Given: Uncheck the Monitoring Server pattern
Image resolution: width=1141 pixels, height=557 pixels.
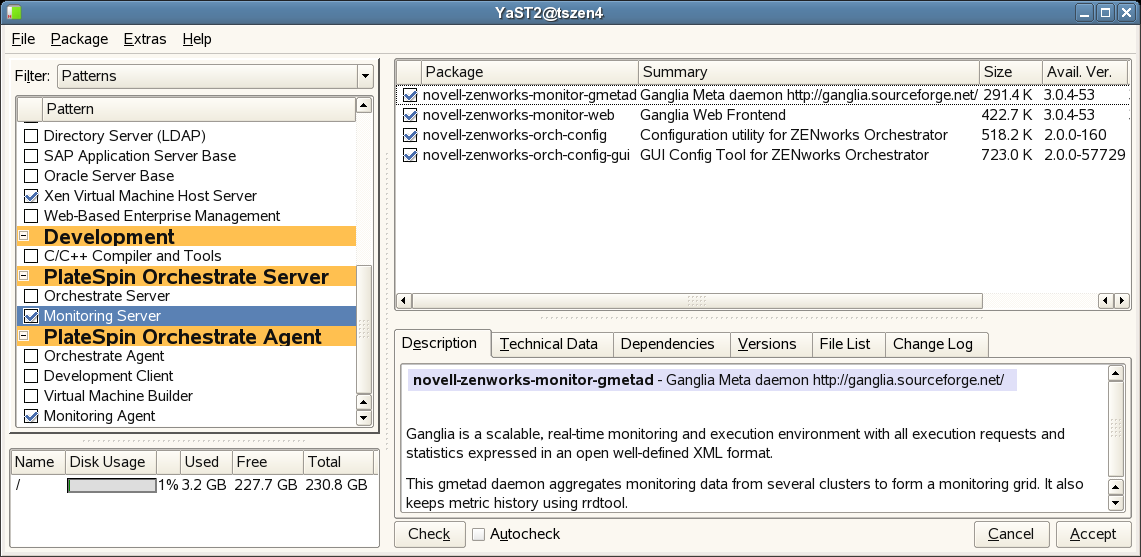Looking at the screenshot, I should point(31,316).
